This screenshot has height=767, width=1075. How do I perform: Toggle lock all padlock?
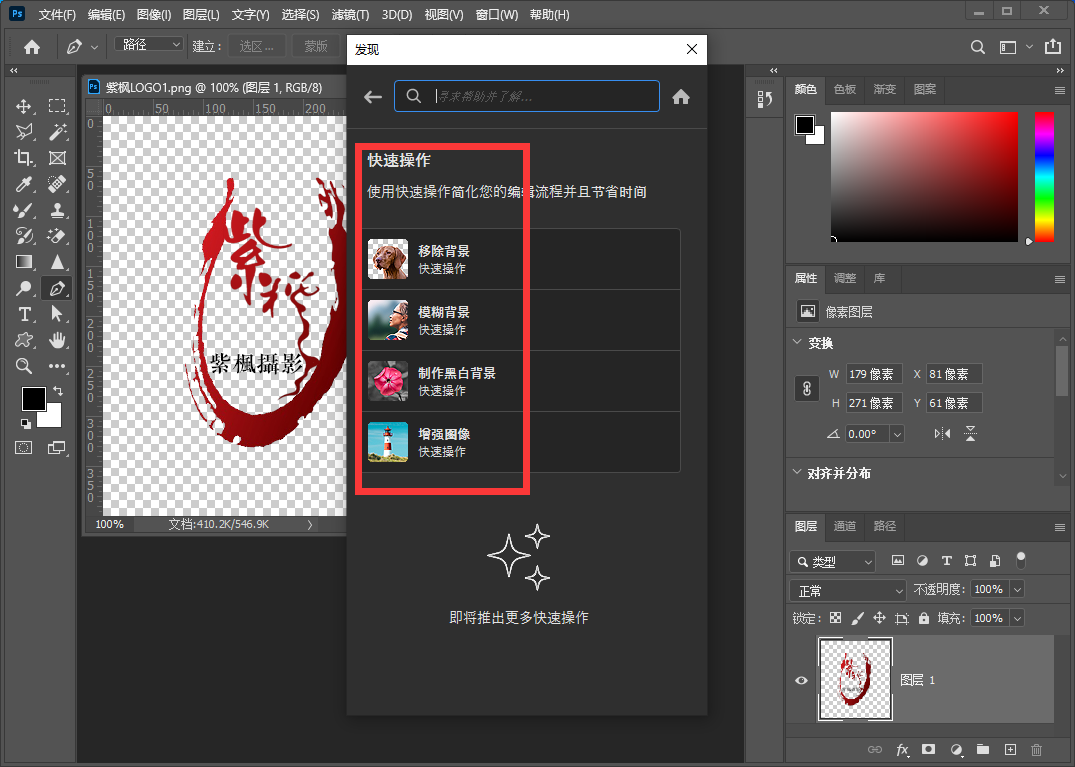[x=924, y=618]
